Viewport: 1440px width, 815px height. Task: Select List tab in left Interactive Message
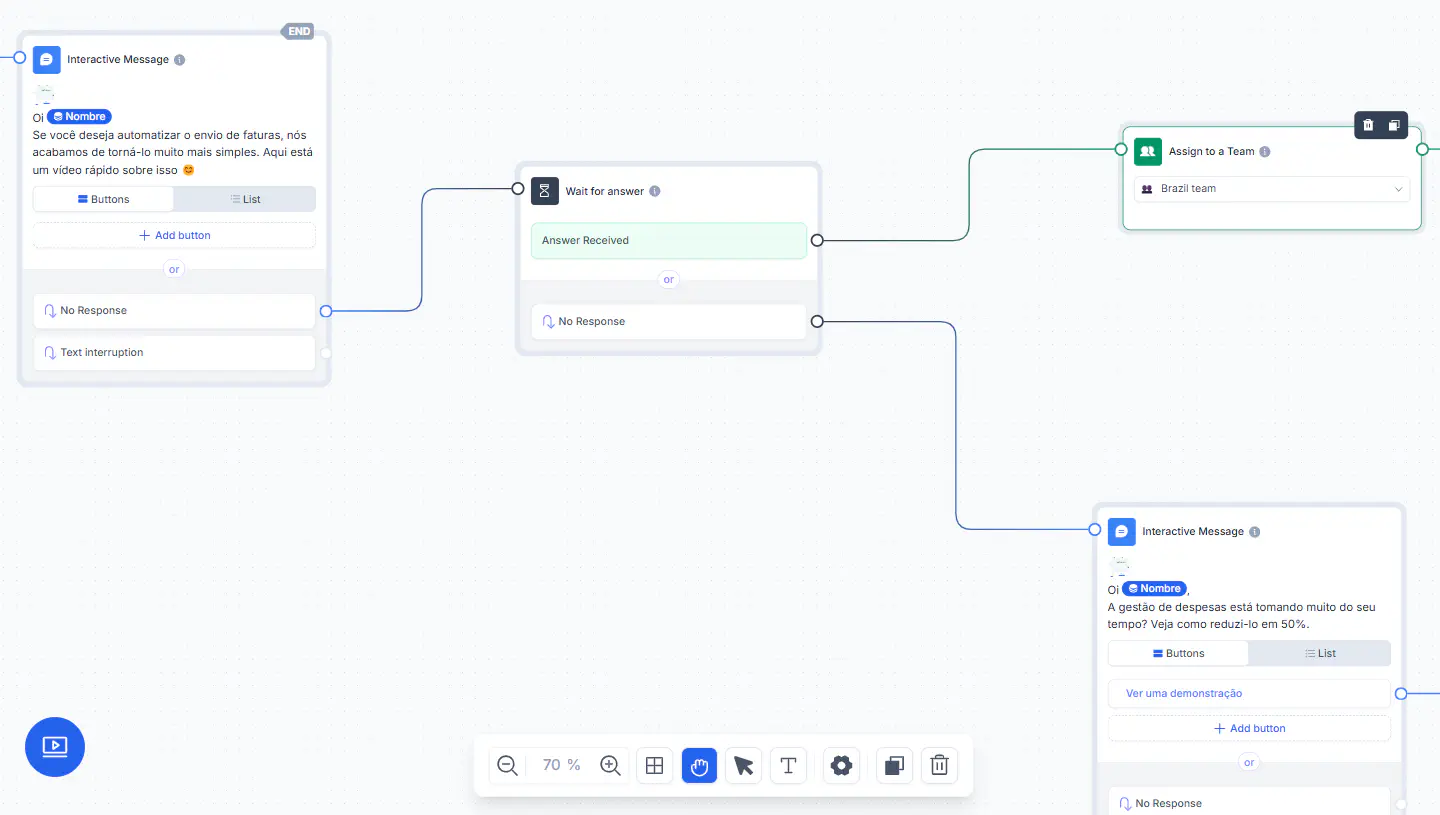pos(245,199)
